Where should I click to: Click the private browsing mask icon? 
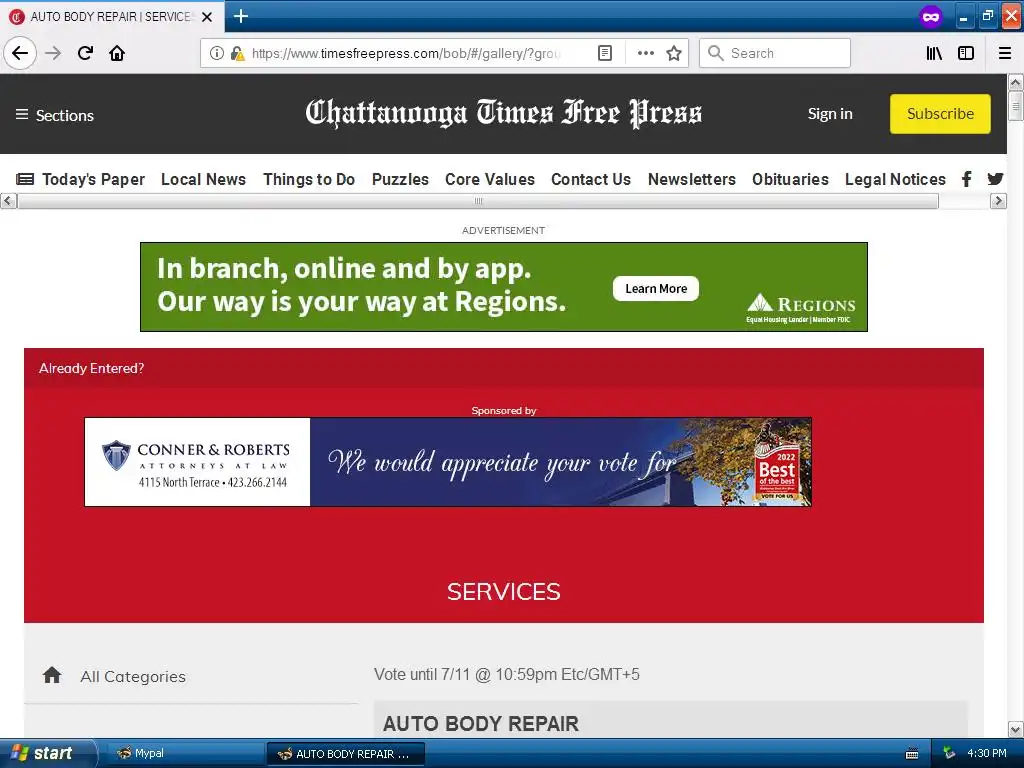[931, 16]
